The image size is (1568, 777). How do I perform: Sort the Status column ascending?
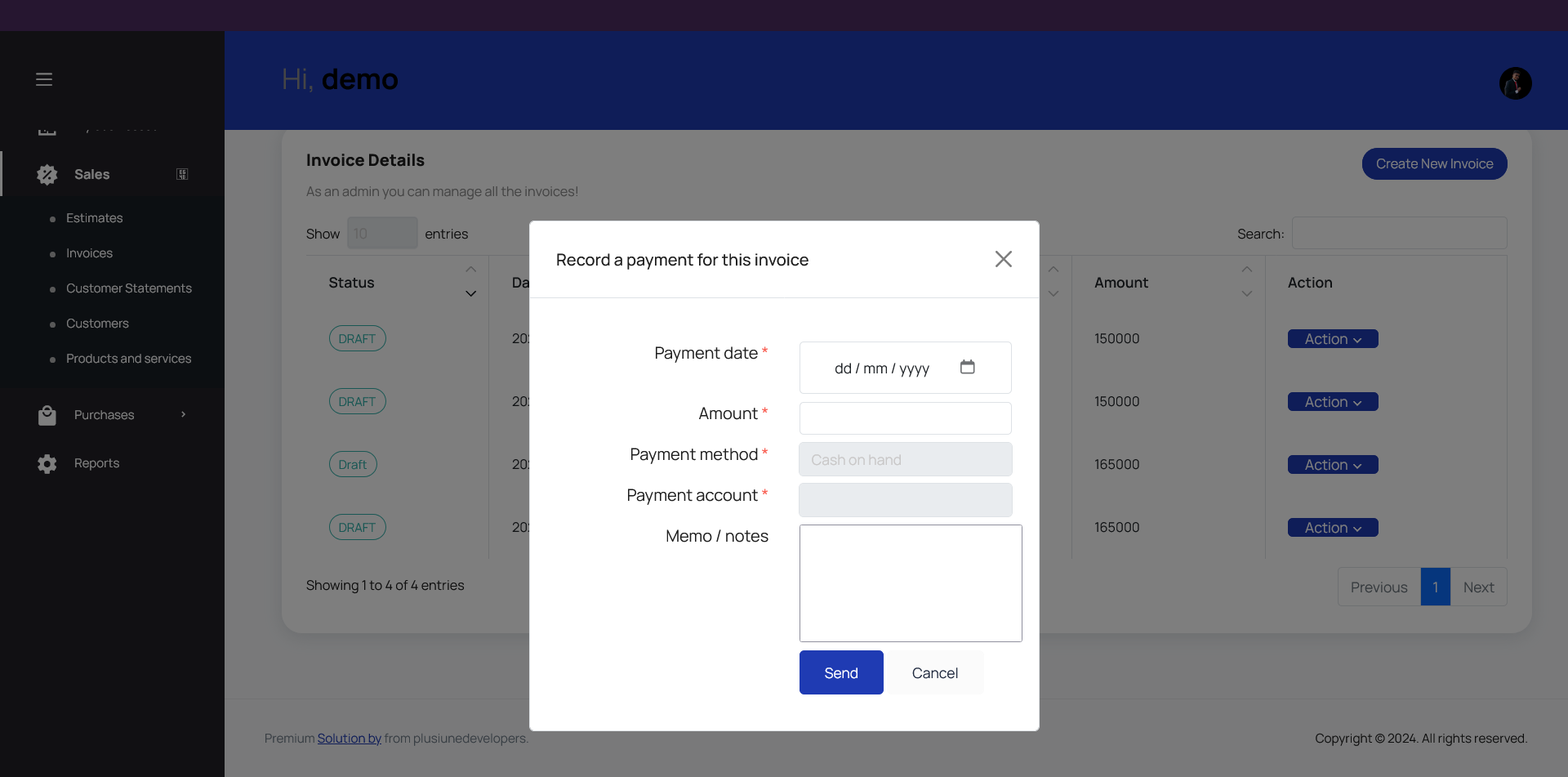pyautogui.click(x=470, y=270)
